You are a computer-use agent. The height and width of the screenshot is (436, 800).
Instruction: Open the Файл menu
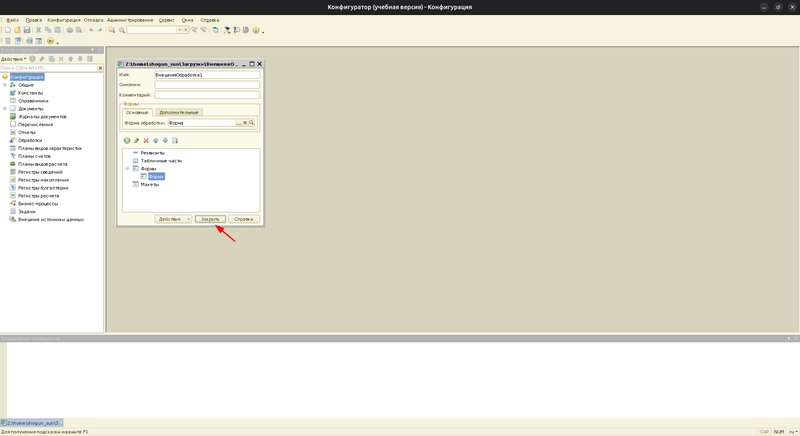pos(12,20)
